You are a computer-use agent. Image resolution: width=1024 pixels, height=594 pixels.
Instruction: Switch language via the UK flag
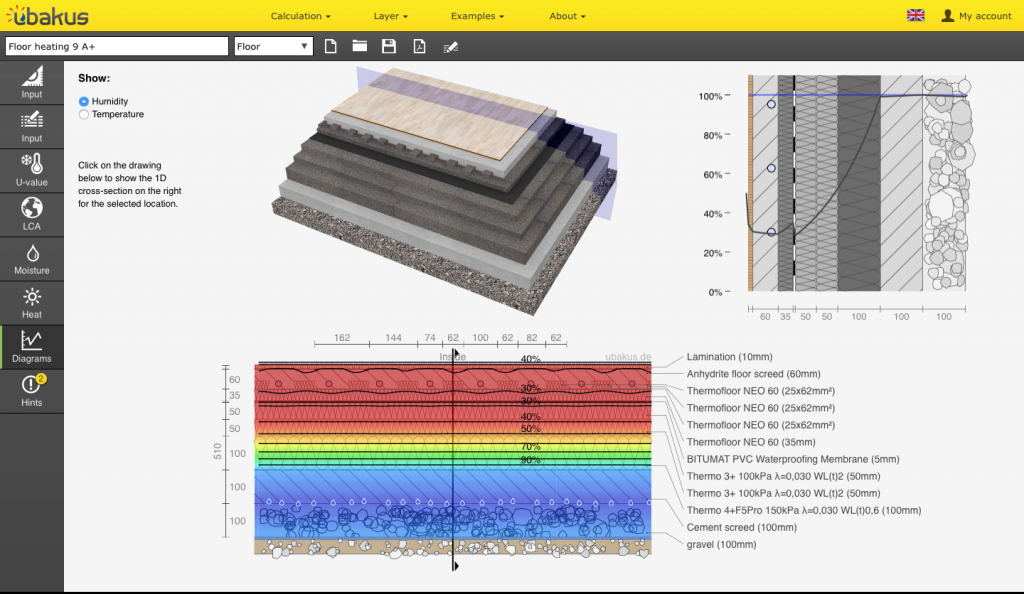coord(915,16)
